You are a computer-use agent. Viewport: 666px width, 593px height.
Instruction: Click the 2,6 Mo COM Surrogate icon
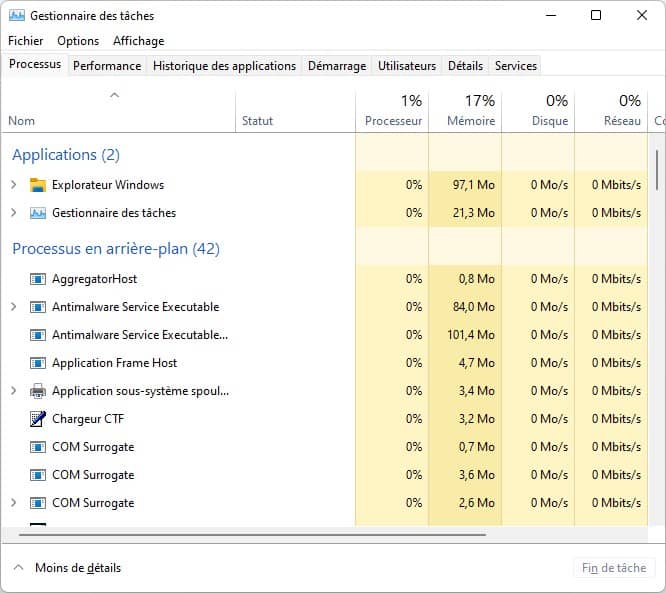click(x=38, y=503)
